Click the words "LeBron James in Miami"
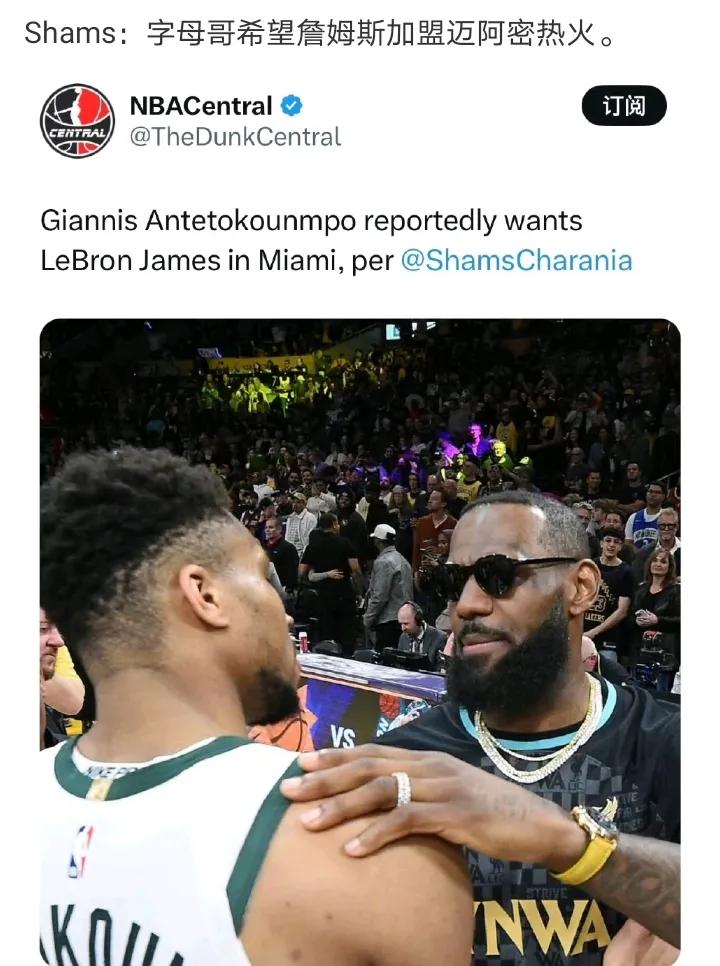The image size is (720, 966). tap(188, 260)
